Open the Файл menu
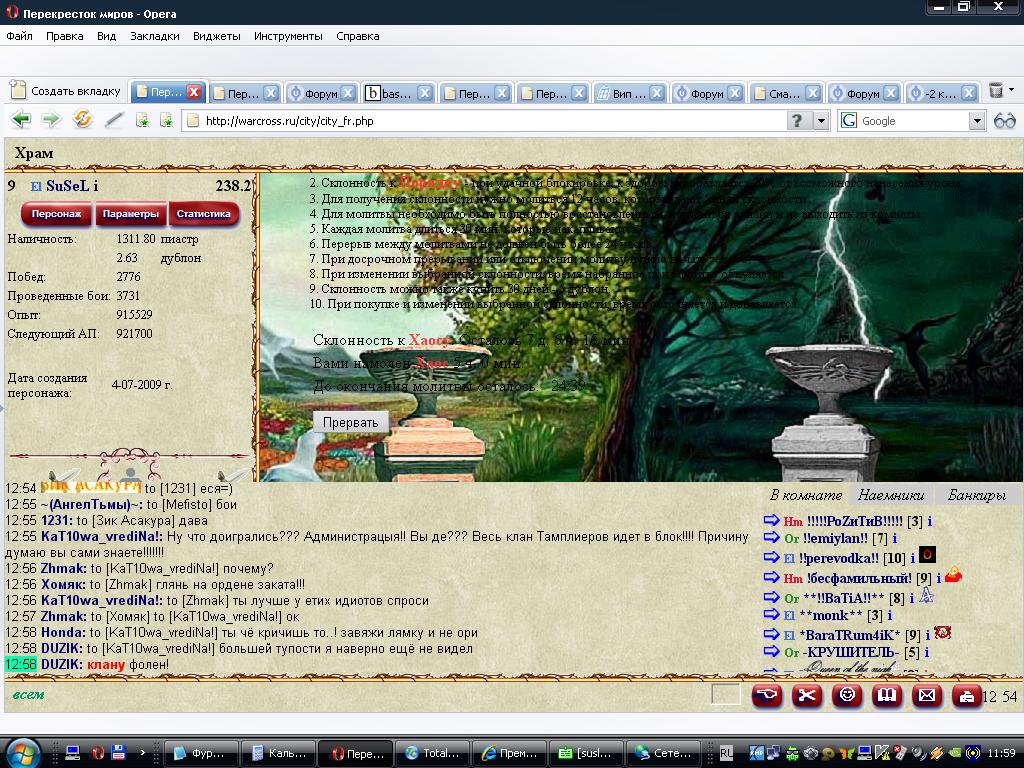This screenshot has height=768, width=1024. [20, 36]
